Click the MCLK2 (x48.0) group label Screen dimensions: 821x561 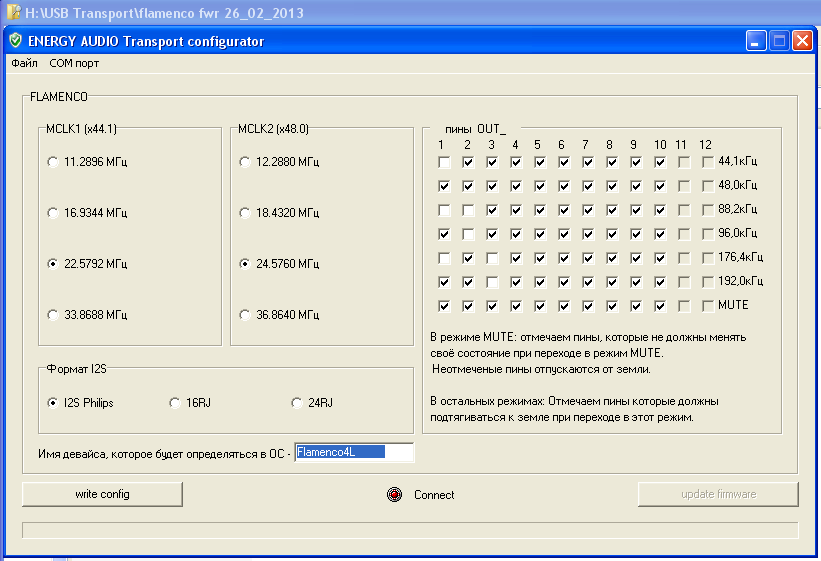273,129
